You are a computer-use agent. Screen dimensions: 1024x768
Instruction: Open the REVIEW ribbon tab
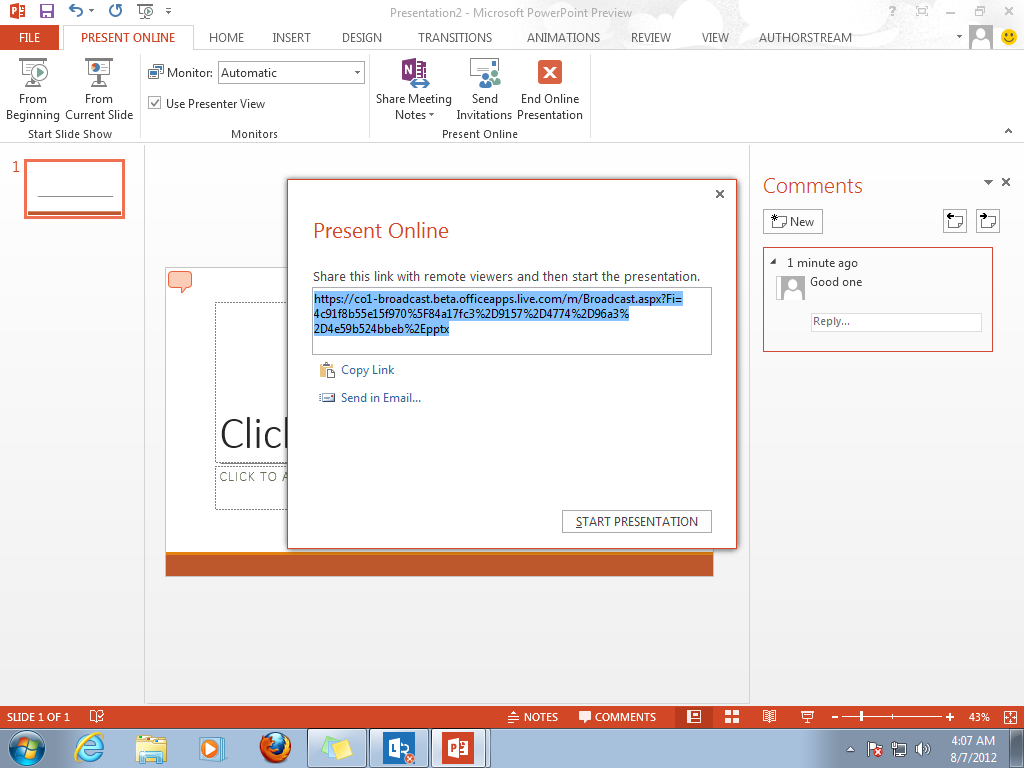[x=650, y=37]
